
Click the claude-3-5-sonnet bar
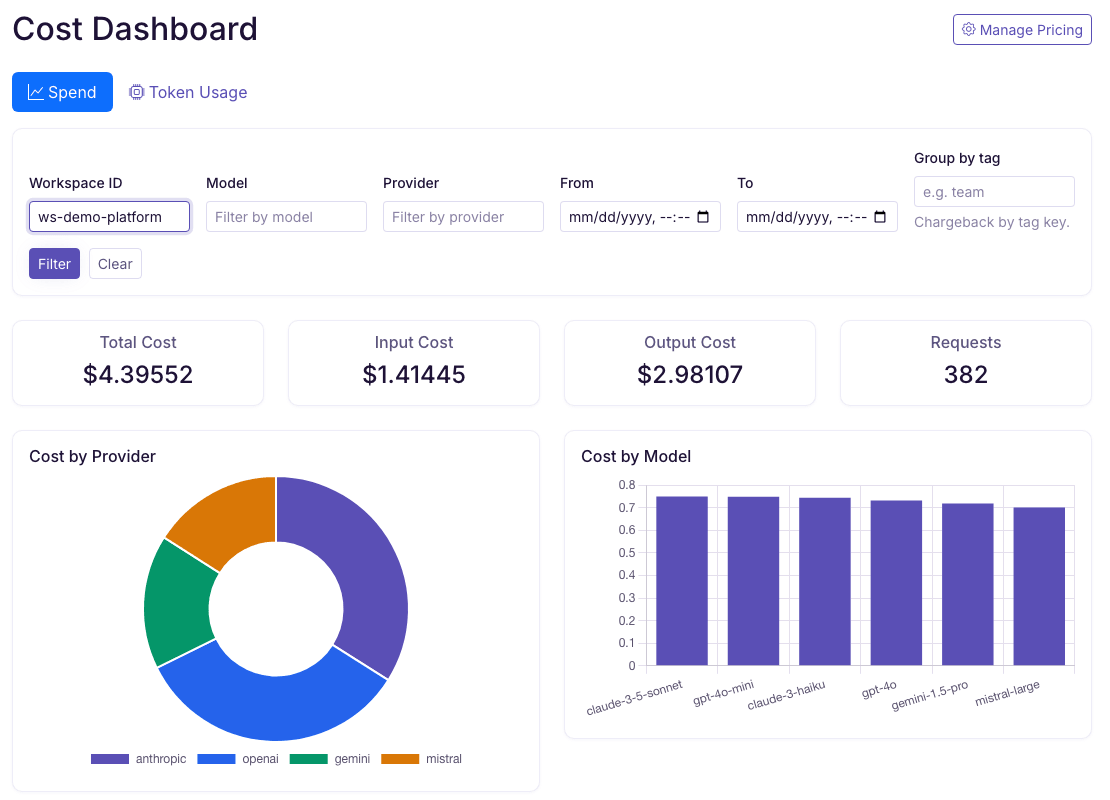tap(682, 581)
